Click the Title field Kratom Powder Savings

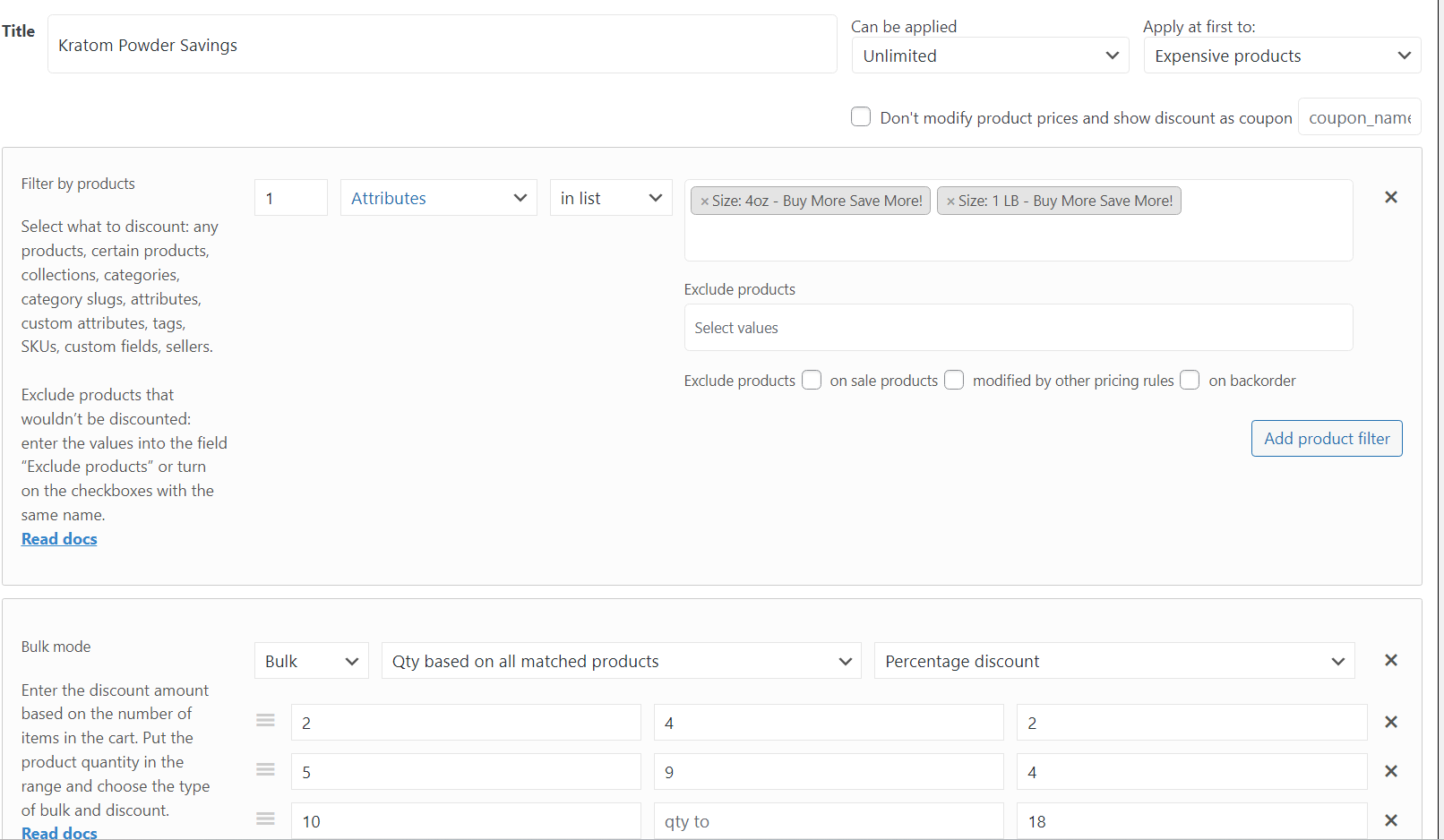click(443, 45)
